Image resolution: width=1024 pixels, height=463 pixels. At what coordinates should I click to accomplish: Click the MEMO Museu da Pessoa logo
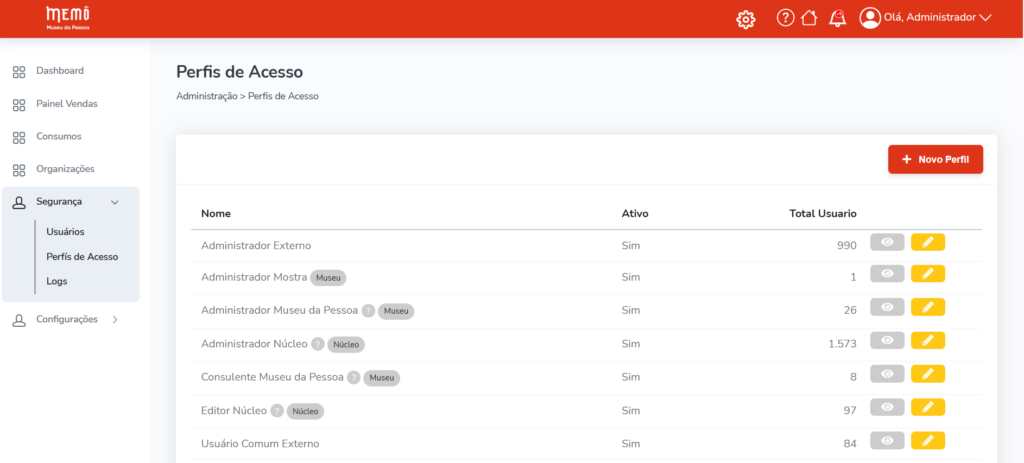[68, 17]
